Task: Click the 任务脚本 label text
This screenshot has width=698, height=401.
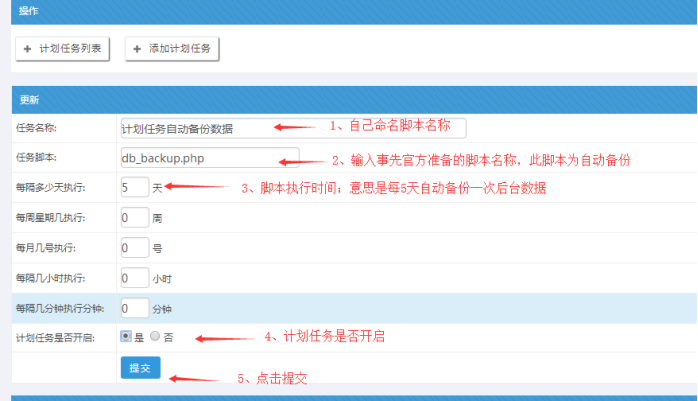Action: pos(36,158)
